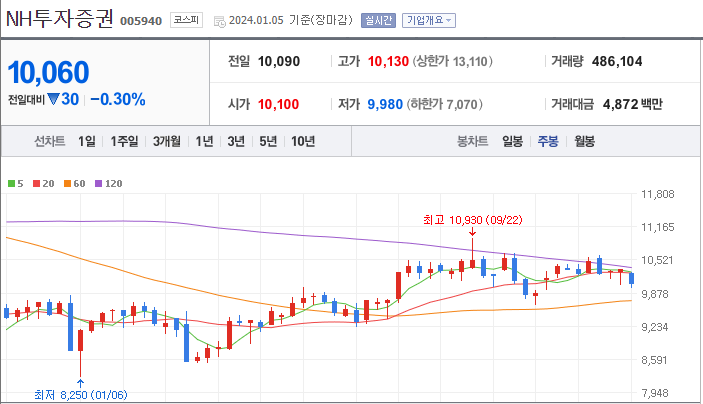Click the purple 120-period moving average swatch
Viewport: 703px width, 404px height.
tap(99, 183)
